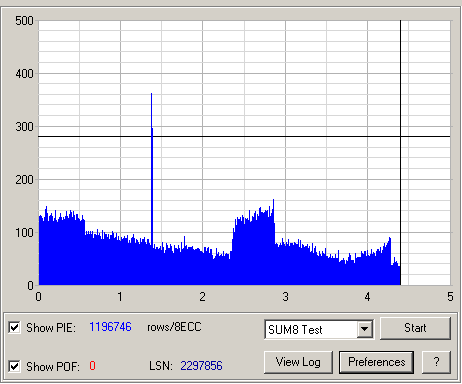Click the PIE count value 1196746
The height and width of the screenshot is (384, 462).
point(110,327)
